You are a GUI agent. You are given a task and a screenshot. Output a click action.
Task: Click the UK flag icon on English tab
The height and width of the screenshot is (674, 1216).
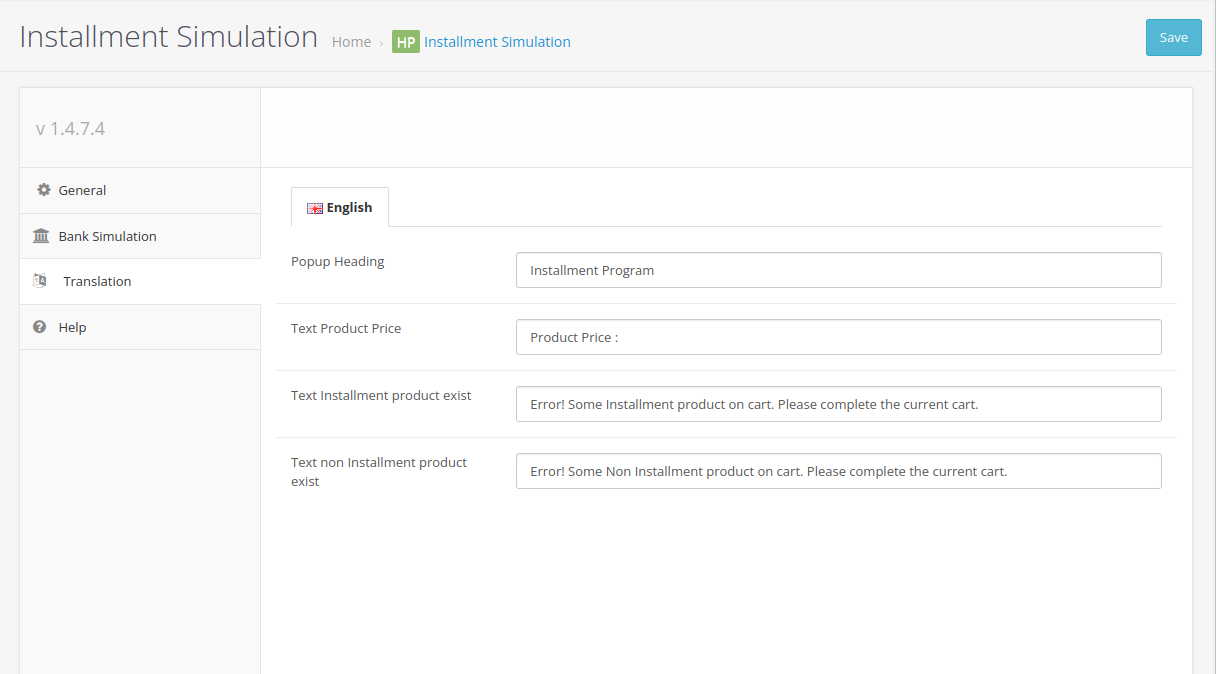click(315, 208)
